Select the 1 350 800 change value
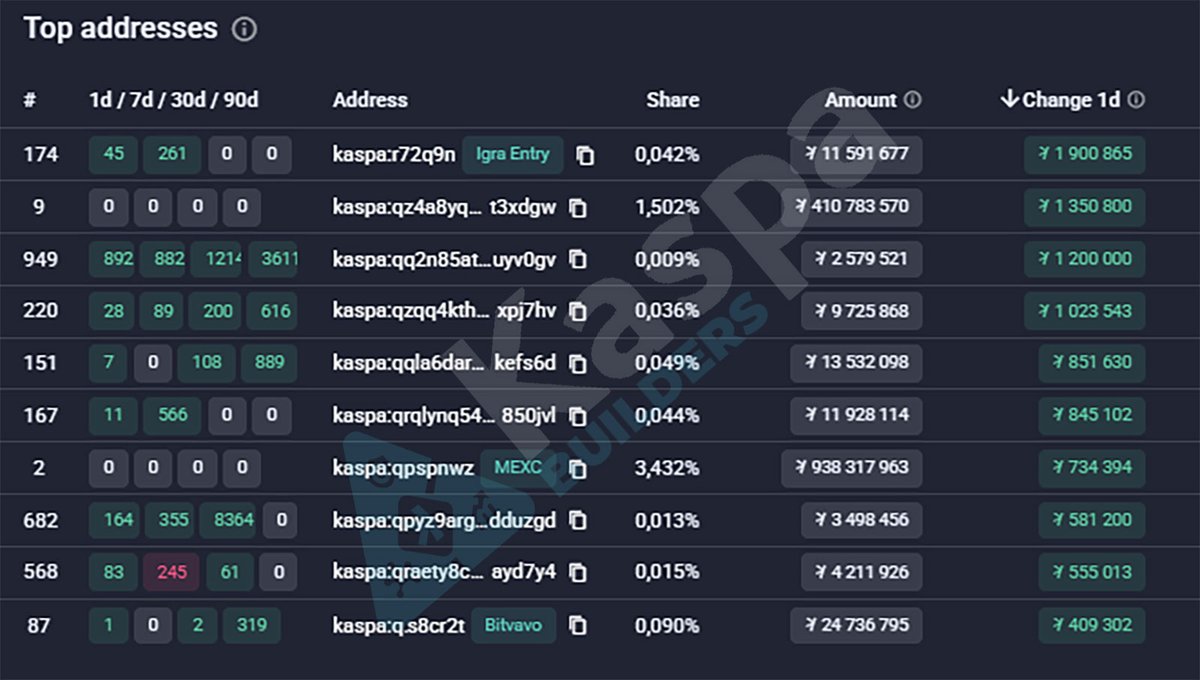Viewport: 1200px width, 680px height. (1084, 207)
